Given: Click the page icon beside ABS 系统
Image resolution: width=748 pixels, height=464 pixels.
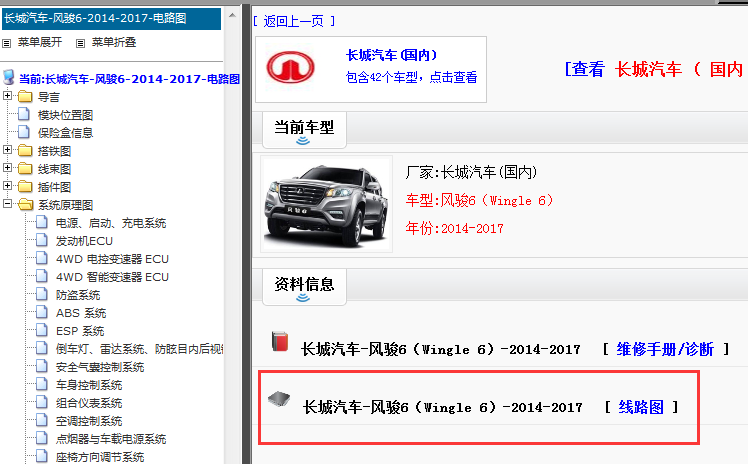Looking at the screenshot, I should coord(42,312).
